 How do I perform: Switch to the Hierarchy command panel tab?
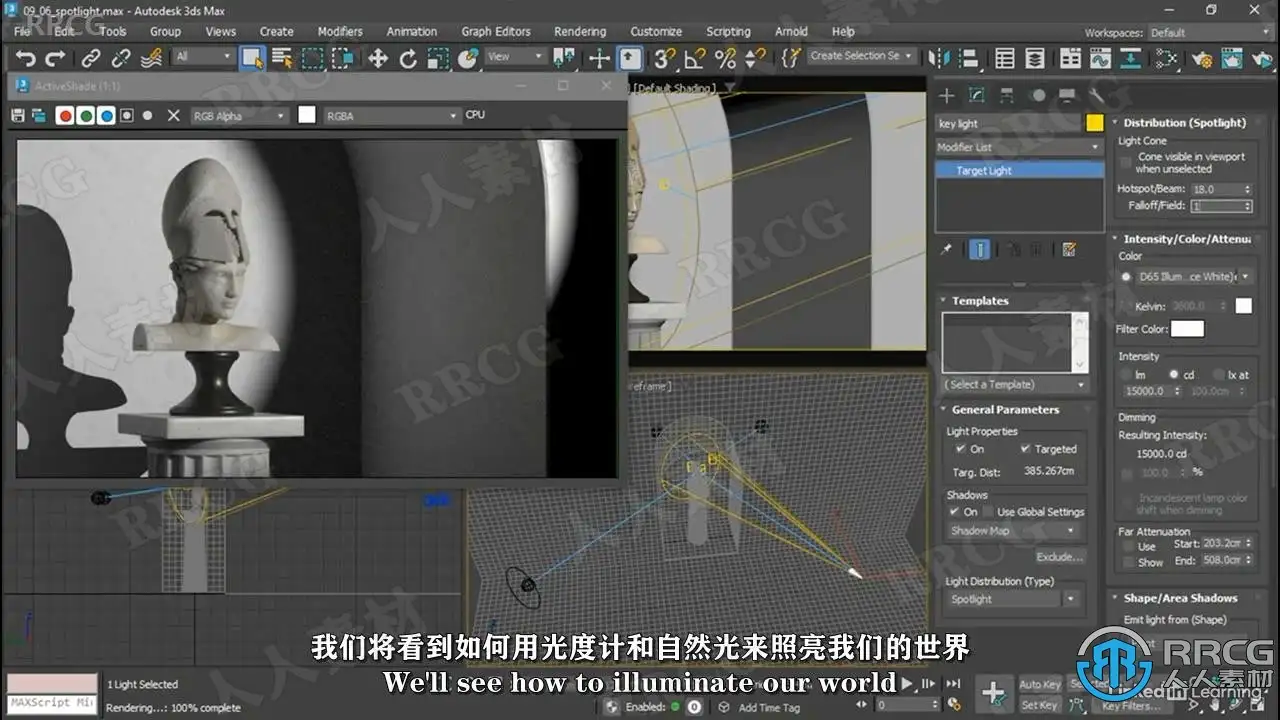1007,96
